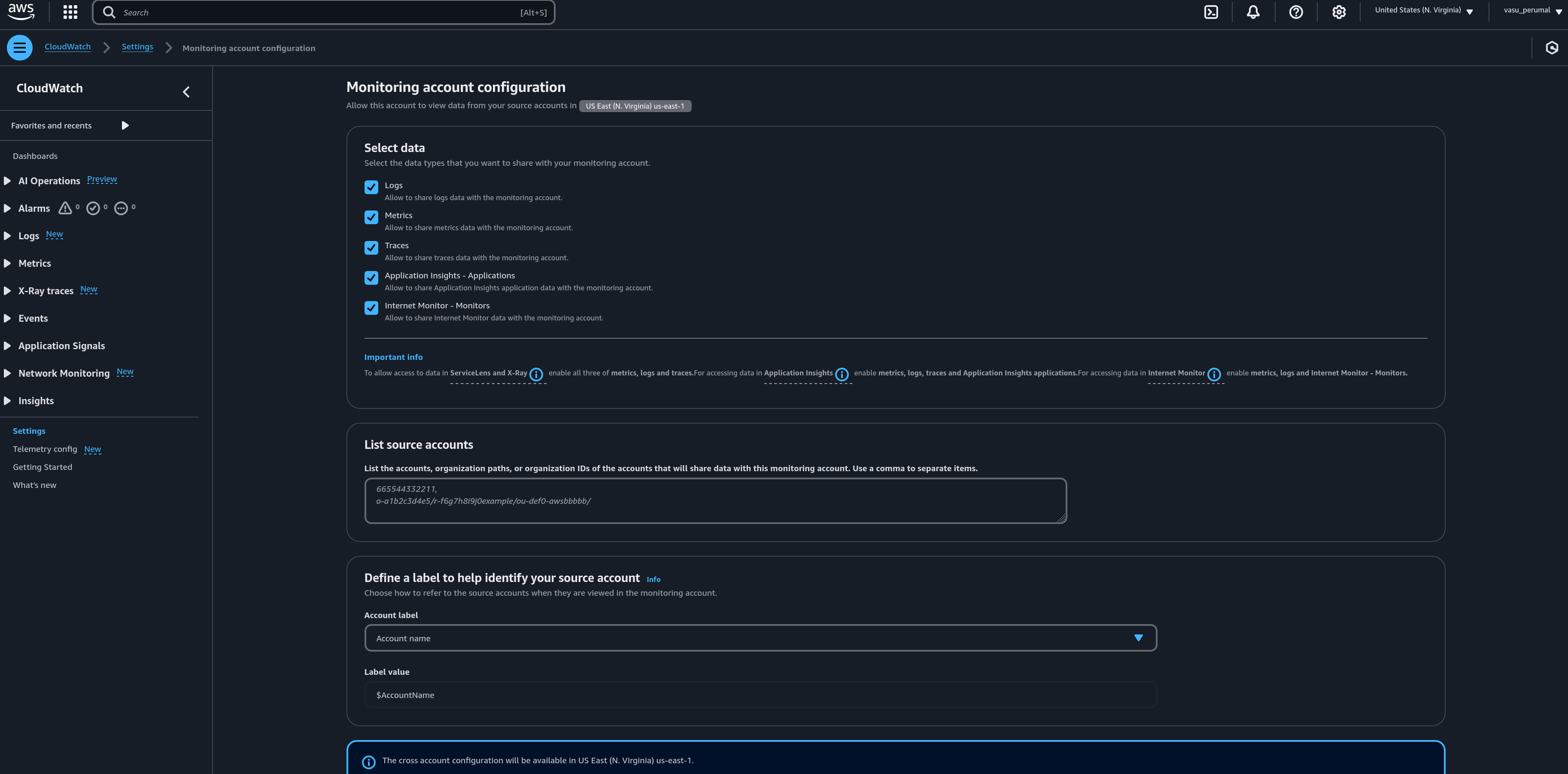Uncheck the Logs data checkbox

pos(371,188)
